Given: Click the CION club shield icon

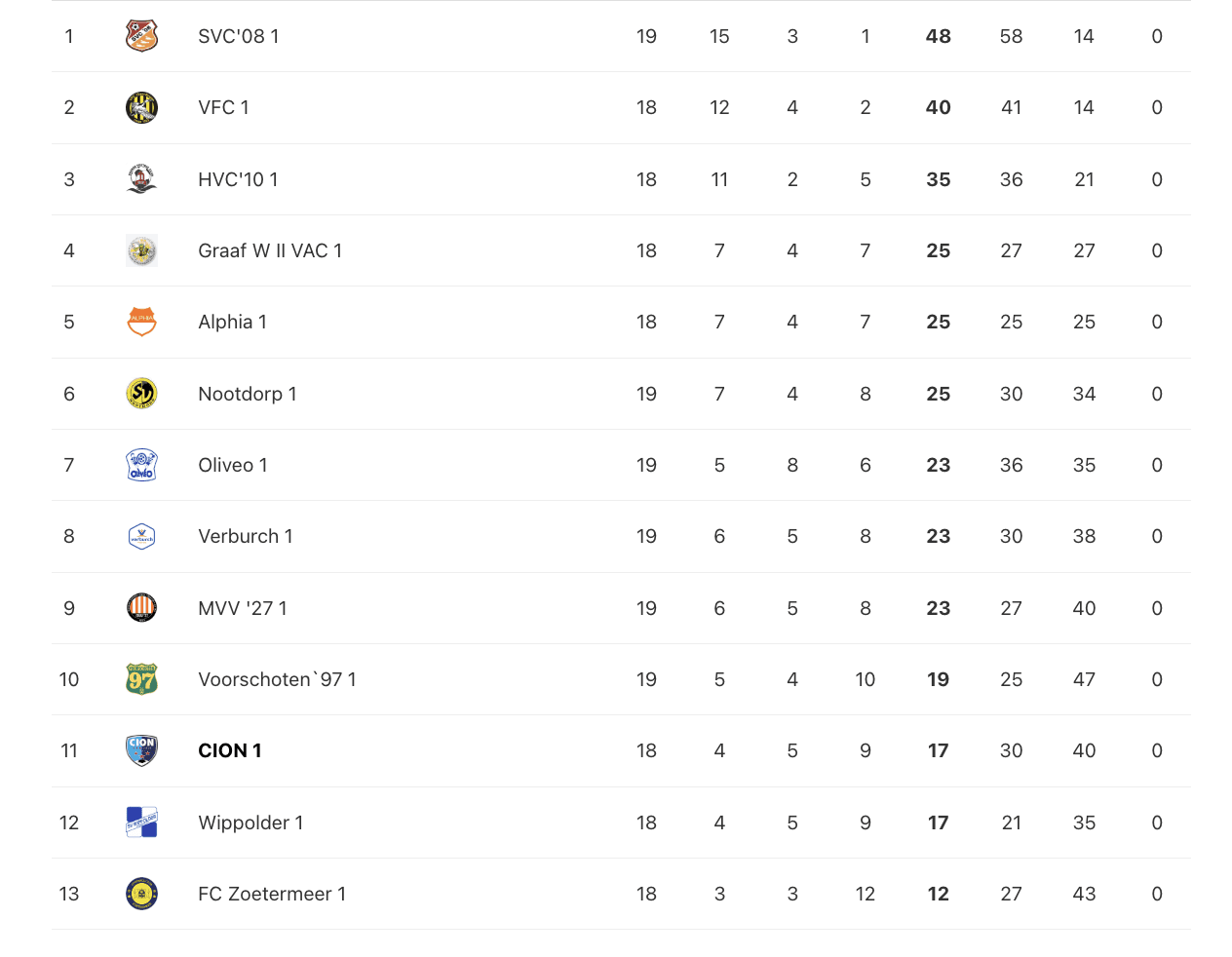Looking at the screenshot, I should pyautogui.click(x=141, y=750).
